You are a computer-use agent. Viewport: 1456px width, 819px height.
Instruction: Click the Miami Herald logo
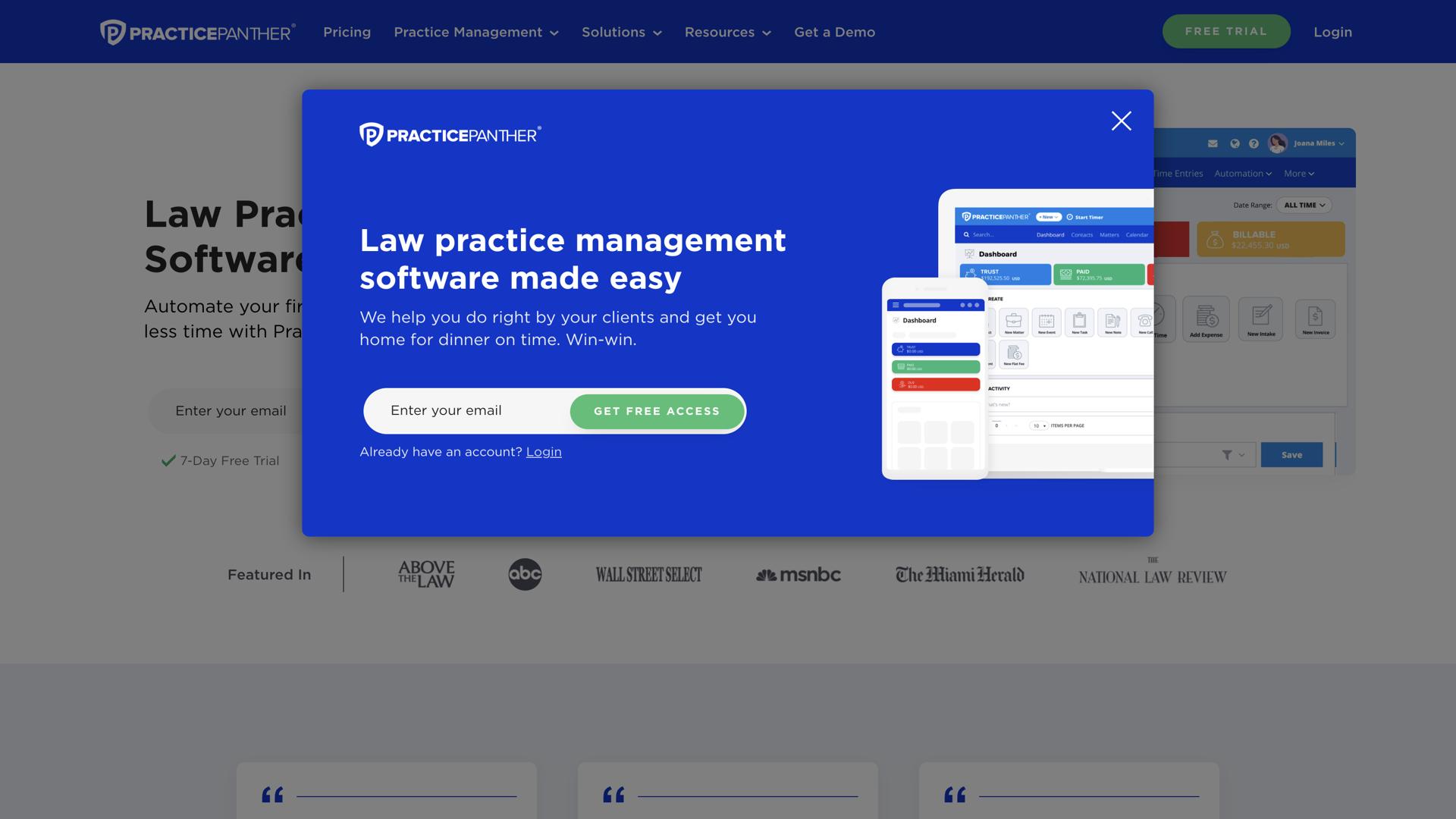click(x=959, y=575)
